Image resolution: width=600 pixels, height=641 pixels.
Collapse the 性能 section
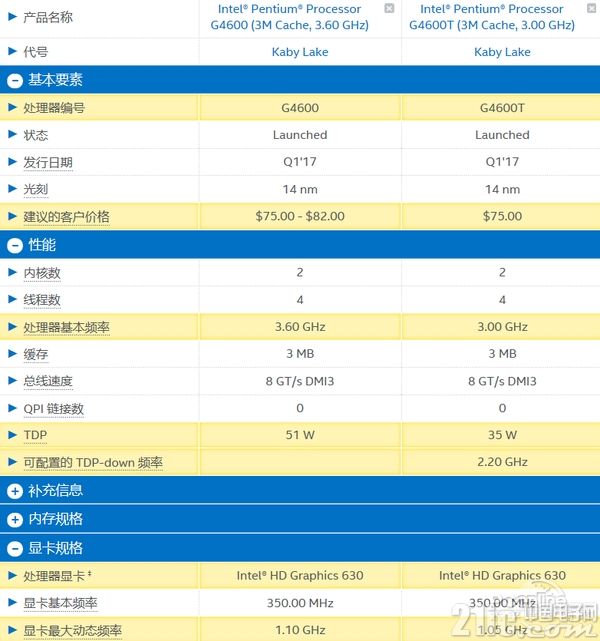(x=15, y=246)
